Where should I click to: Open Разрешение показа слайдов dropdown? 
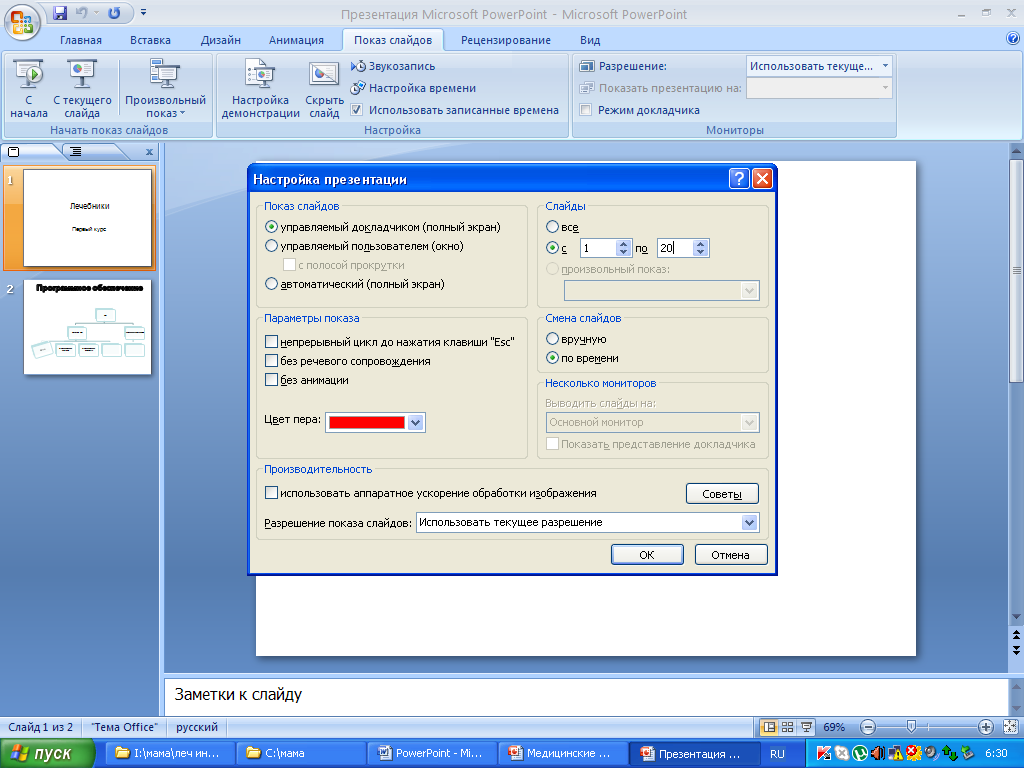tap(750, 522)
